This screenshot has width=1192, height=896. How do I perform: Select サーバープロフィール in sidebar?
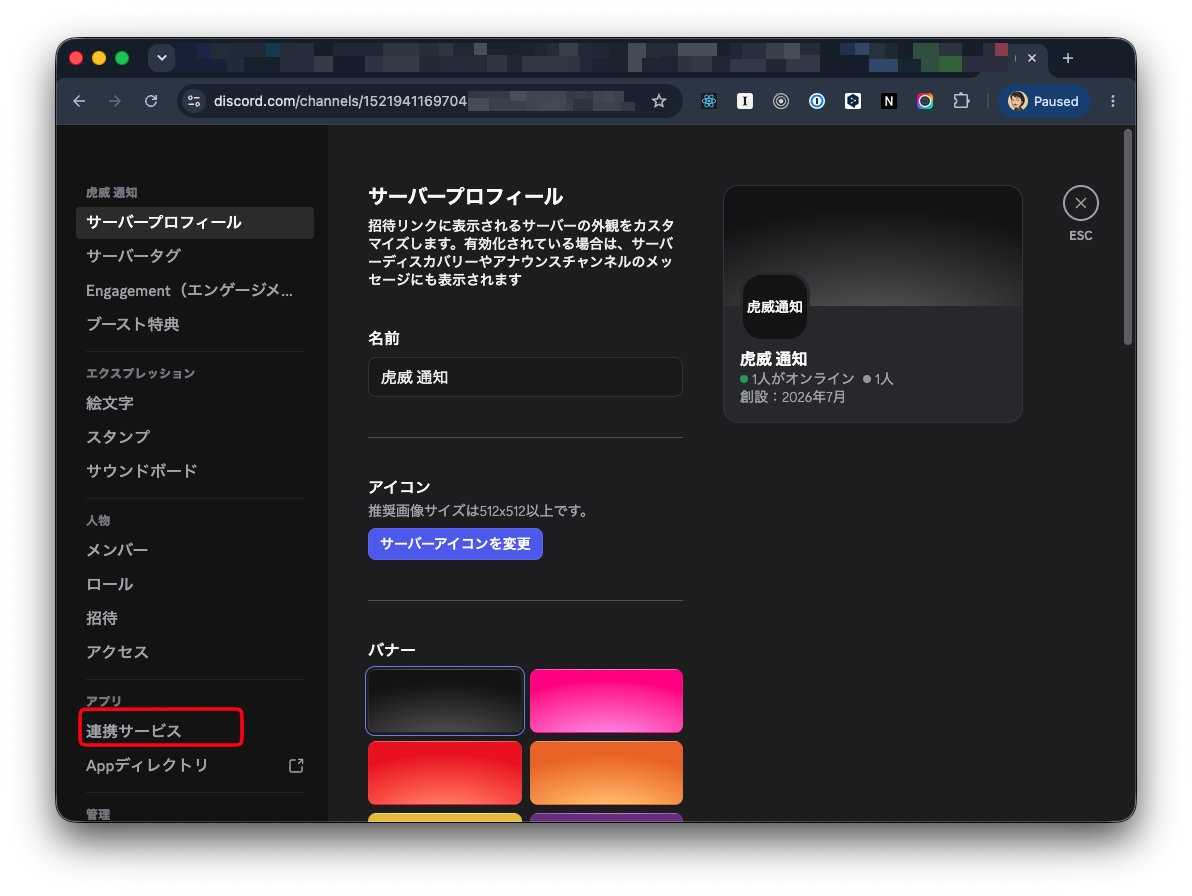pyautogui.click(x=195, y=223)
